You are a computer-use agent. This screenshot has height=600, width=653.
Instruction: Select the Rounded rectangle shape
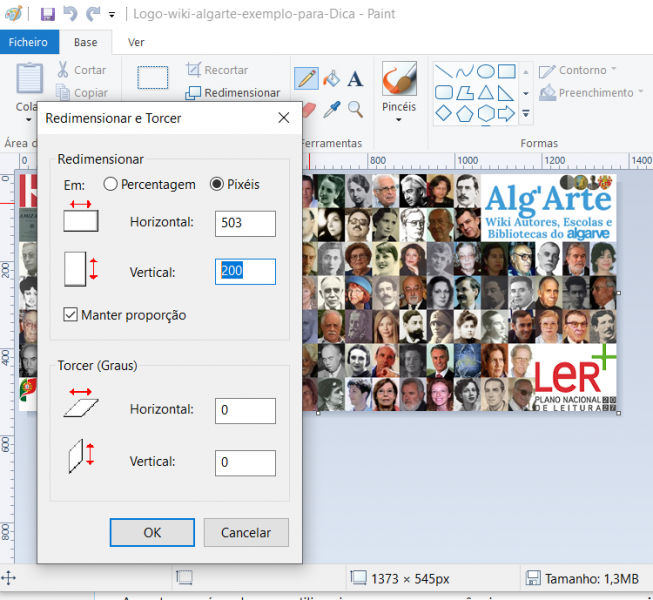(444, 92)
